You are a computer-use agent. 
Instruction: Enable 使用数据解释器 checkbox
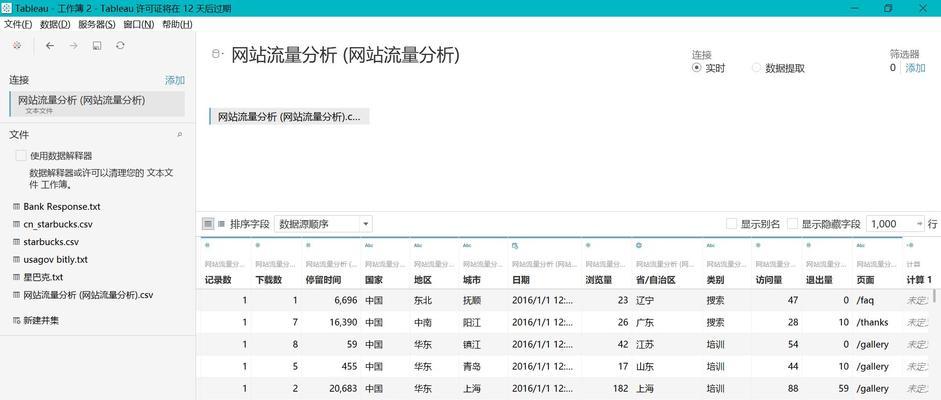click(x=21, y=156)
